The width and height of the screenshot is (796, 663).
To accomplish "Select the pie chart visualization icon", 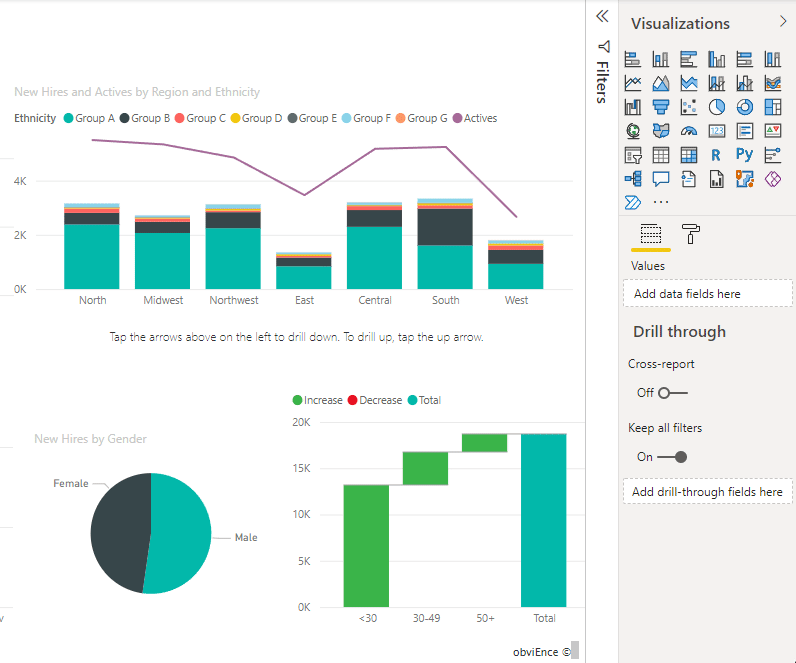I will click(x=716, y=106).
